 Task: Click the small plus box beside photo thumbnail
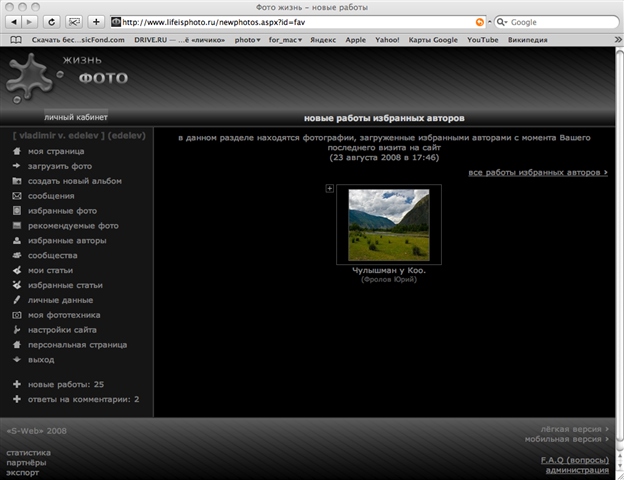coord(330,189)
